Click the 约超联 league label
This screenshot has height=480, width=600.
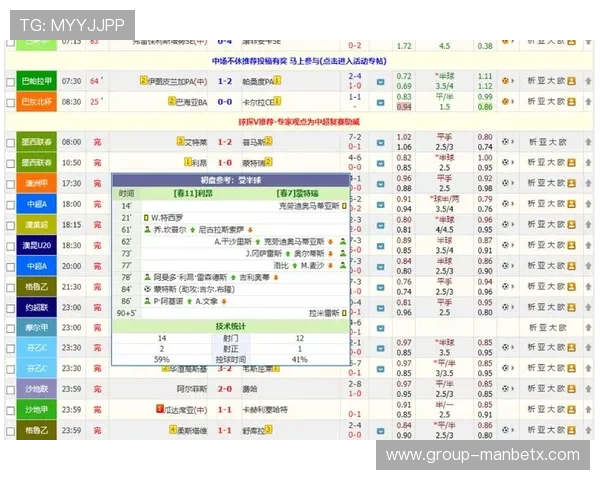[37, 307]
